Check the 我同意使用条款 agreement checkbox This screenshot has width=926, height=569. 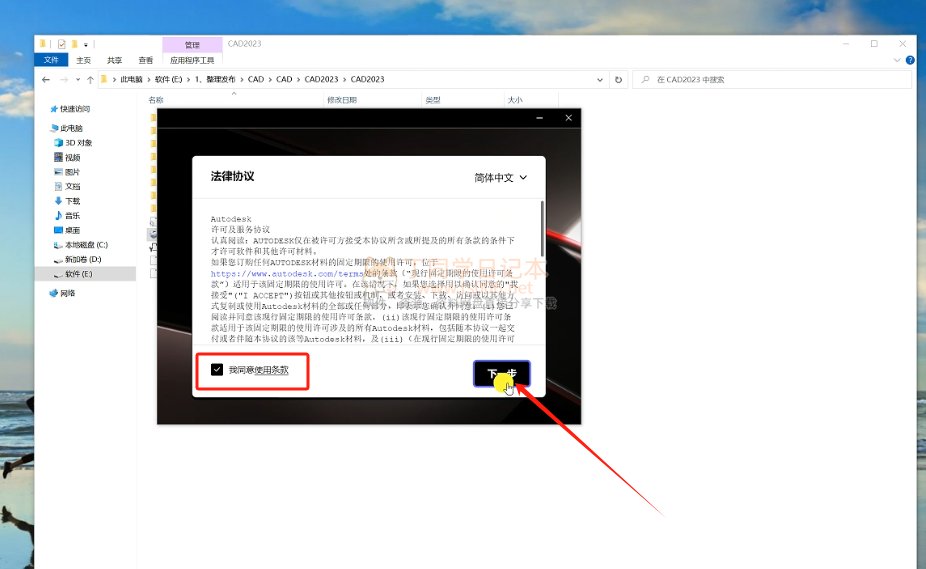tap(217, 370)
